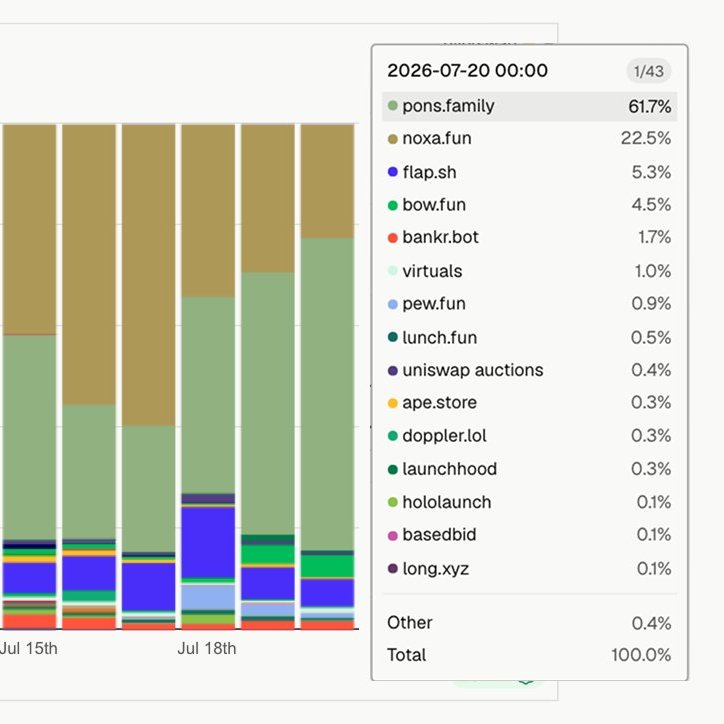Image resolution: width=724 pixels, height=724 pixels.
Task: Select the flap.sh legend entry
Action: pyautogui.click(x=529, y=172)
